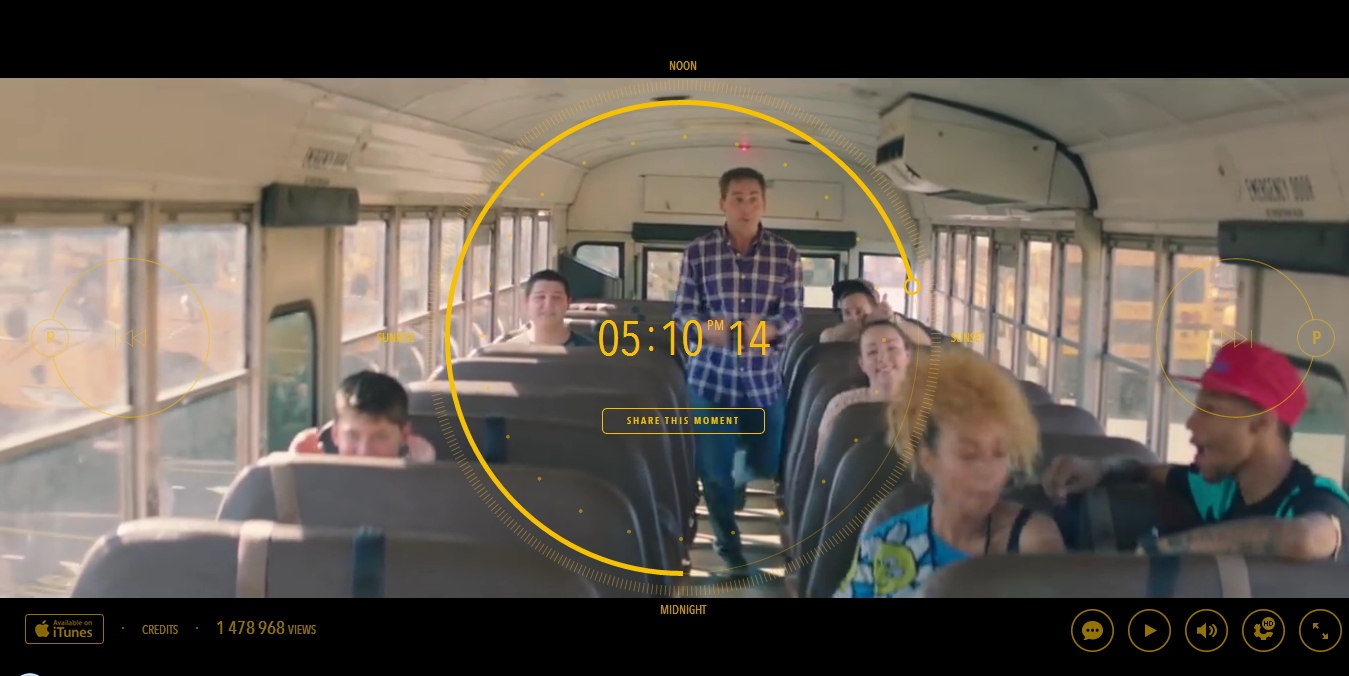Open the Available on iTunes badge
The height and width of the screenshot is (676, 1349).
(x=64, y=629)
